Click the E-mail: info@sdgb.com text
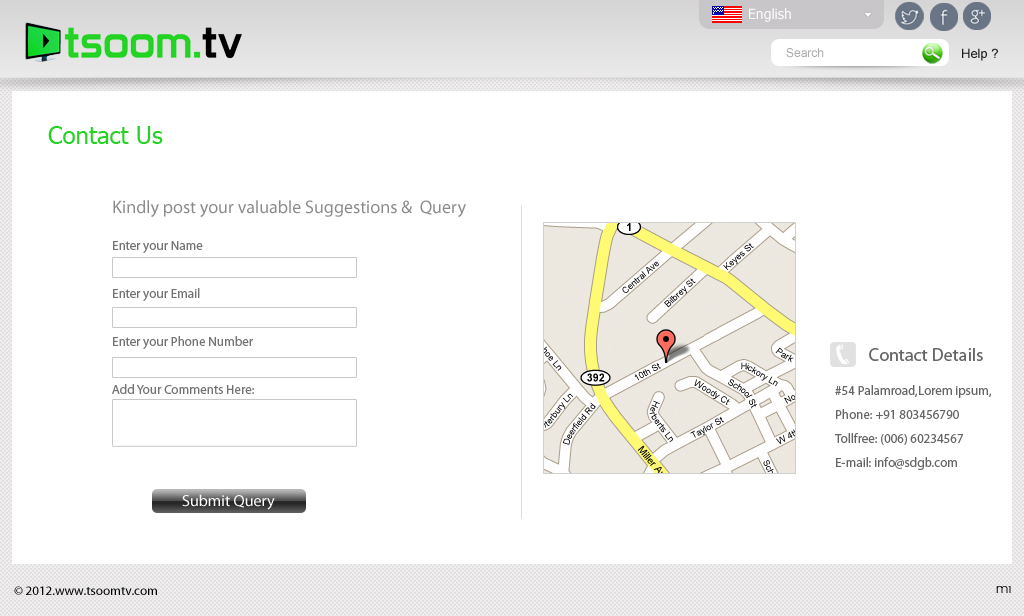The height and width of the screenshot is (616, 1024). (x=896, y=462)
